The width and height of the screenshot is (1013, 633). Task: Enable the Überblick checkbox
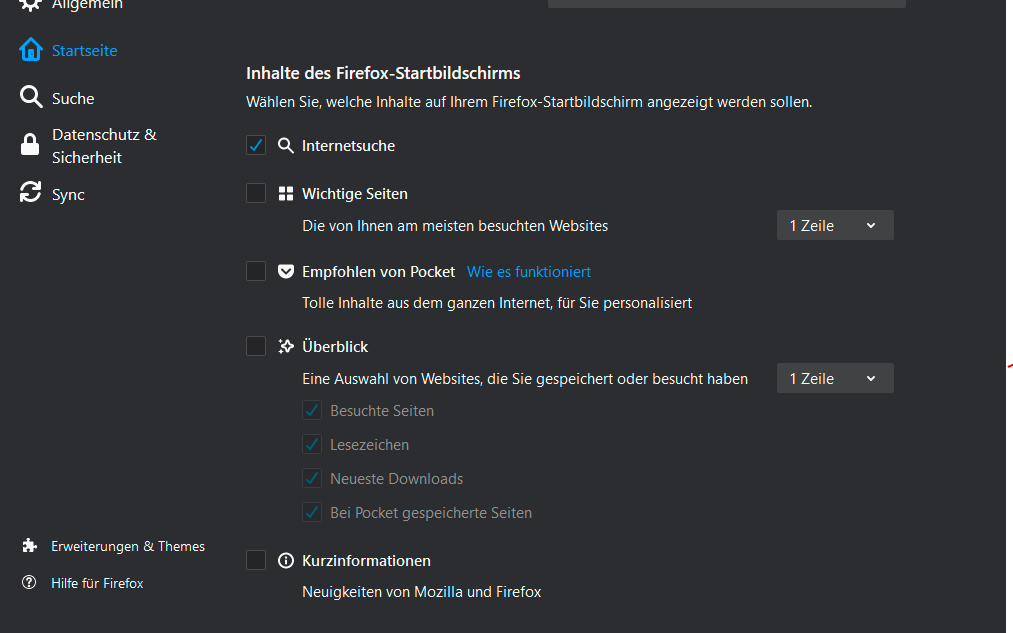[256, 346]
